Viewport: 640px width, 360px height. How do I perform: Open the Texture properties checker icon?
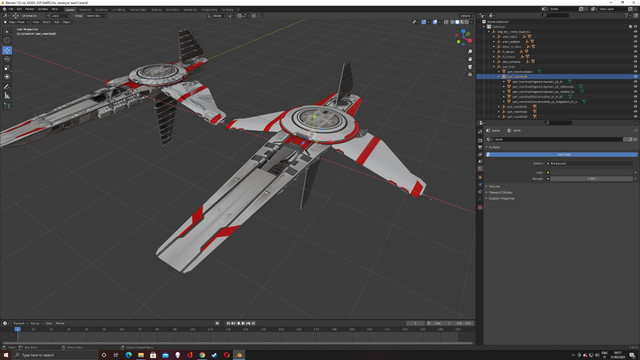coord(480,207)
